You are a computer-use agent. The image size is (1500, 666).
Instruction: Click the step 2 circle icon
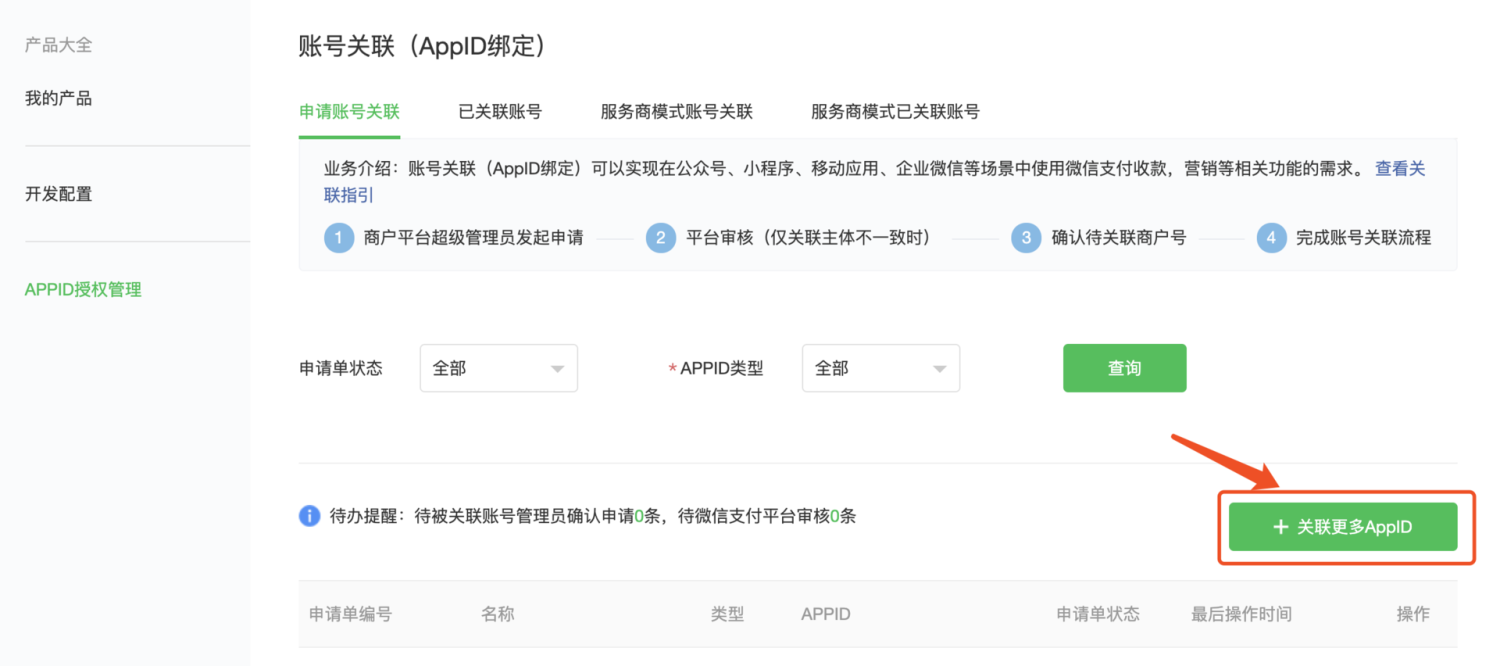660,238
